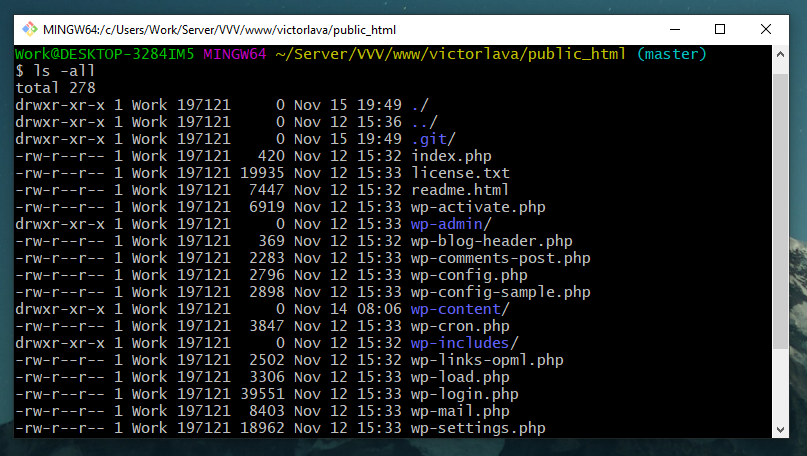This screenshot has height=456, width=807.
Task: Click the 'wp-config-sample.php' file name
Action: point(501,292)
